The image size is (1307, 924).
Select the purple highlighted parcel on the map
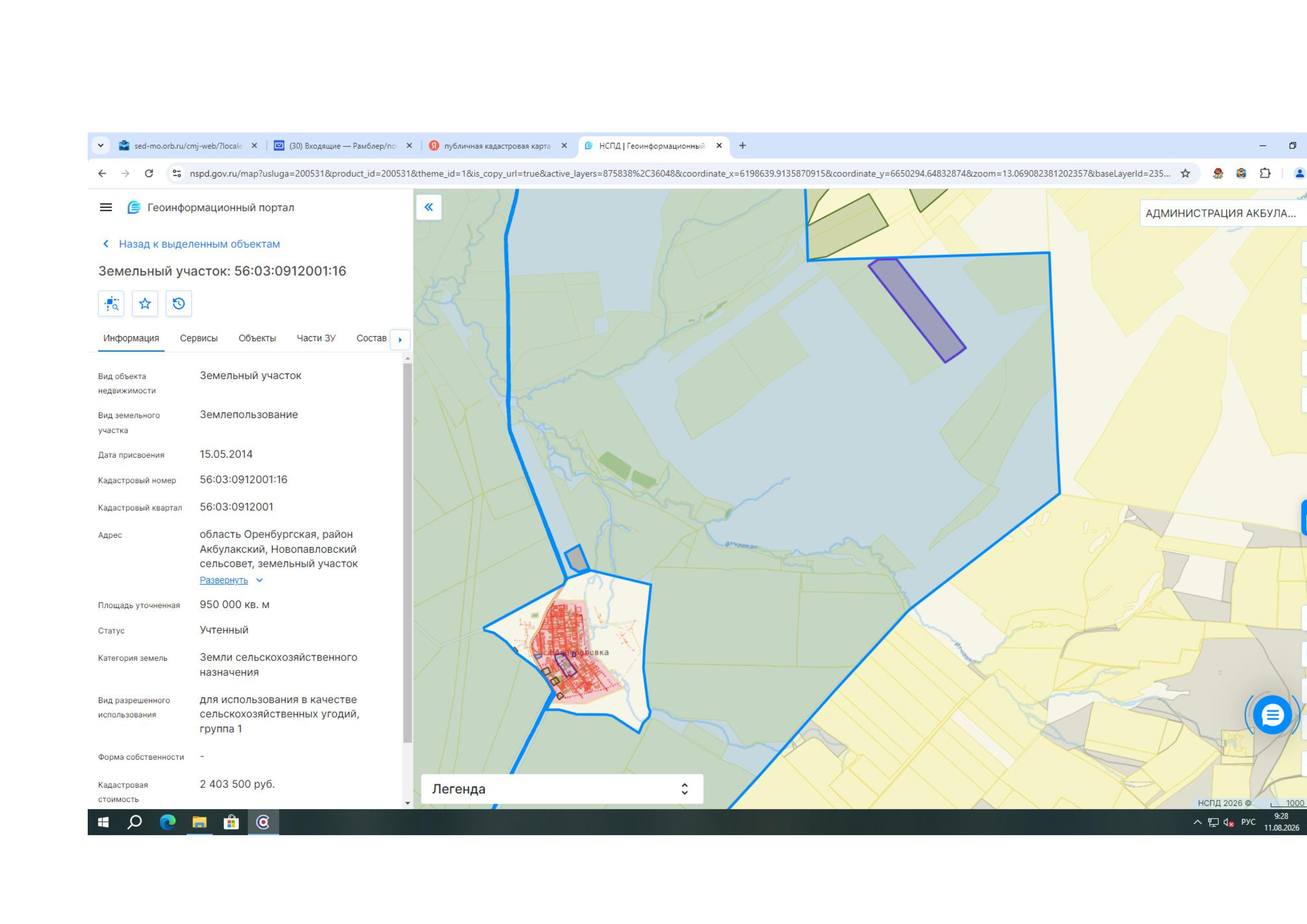[916, 309]
